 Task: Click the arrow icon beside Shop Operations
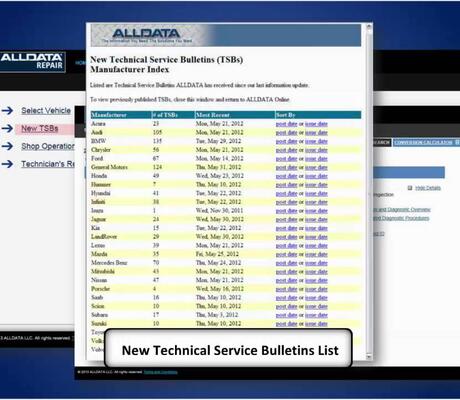click(8, 146)
